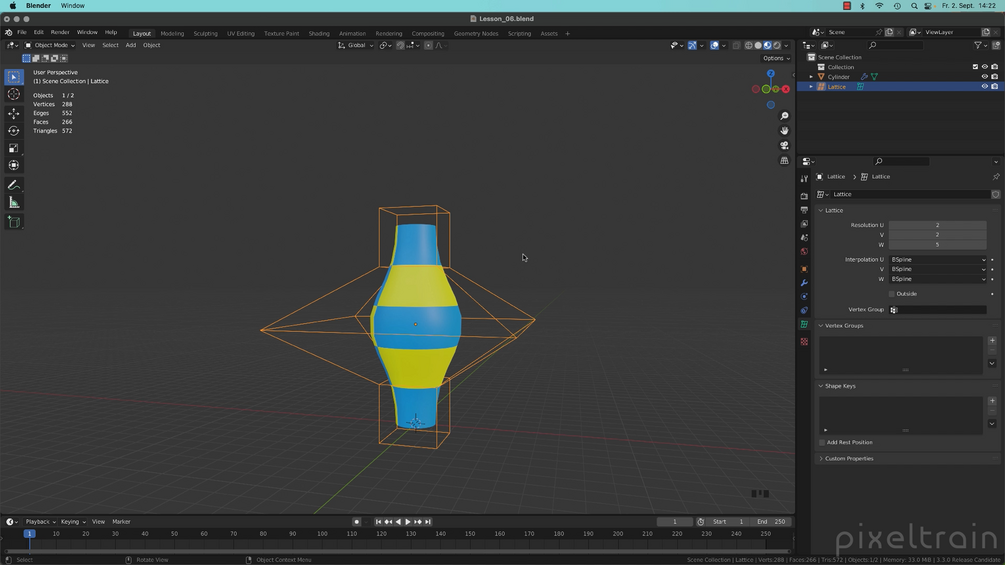Image resolution: width=1005 pixels, height=565 pixels.
Task: Add a new vertex group plus button
Action: 992,341
